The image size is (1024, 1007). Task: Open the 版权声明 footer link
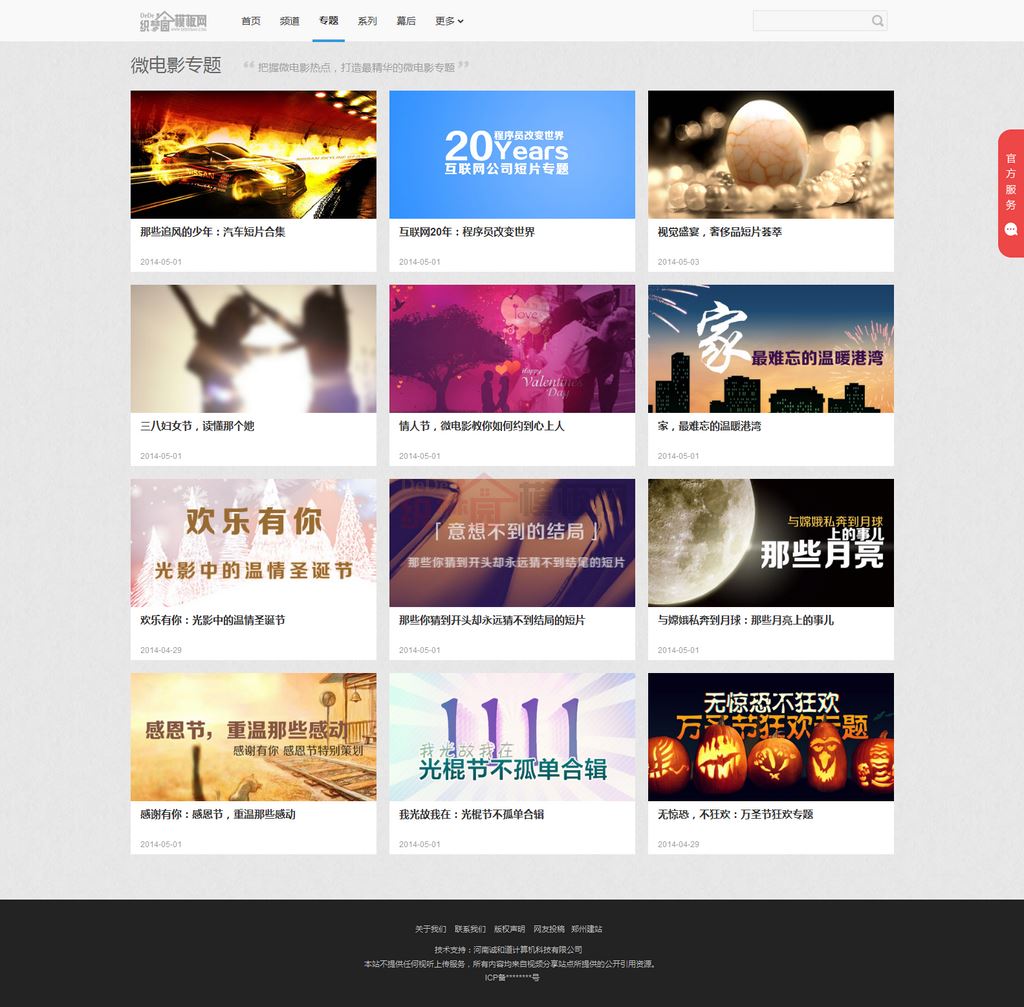(x=509, y=929)
